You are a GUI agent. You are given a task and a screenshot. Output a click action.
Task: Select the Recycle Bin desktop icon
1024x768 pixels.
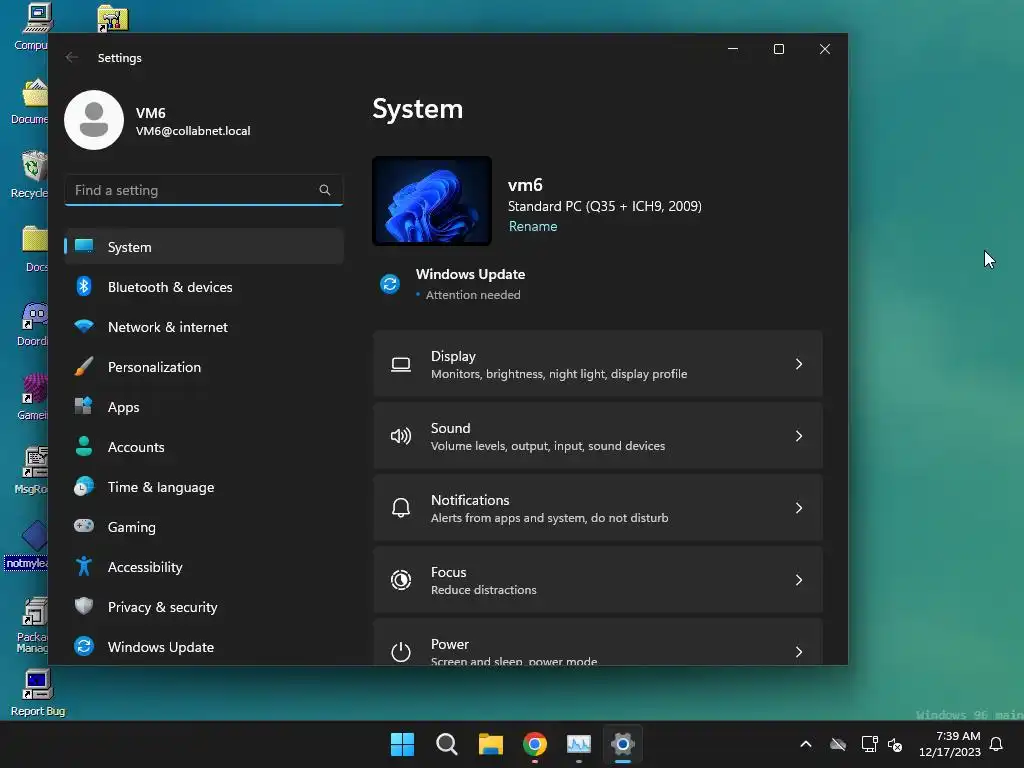30,174
